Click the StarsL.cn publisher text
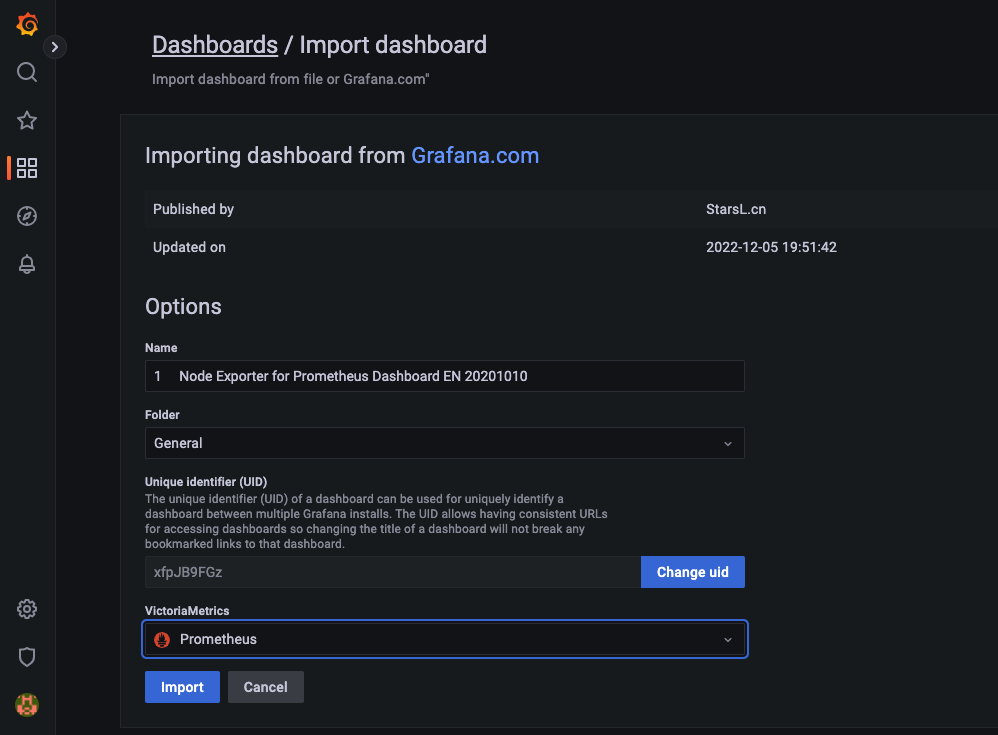The height and width of the screenshot is (735, 998). (x=736, y=209)
